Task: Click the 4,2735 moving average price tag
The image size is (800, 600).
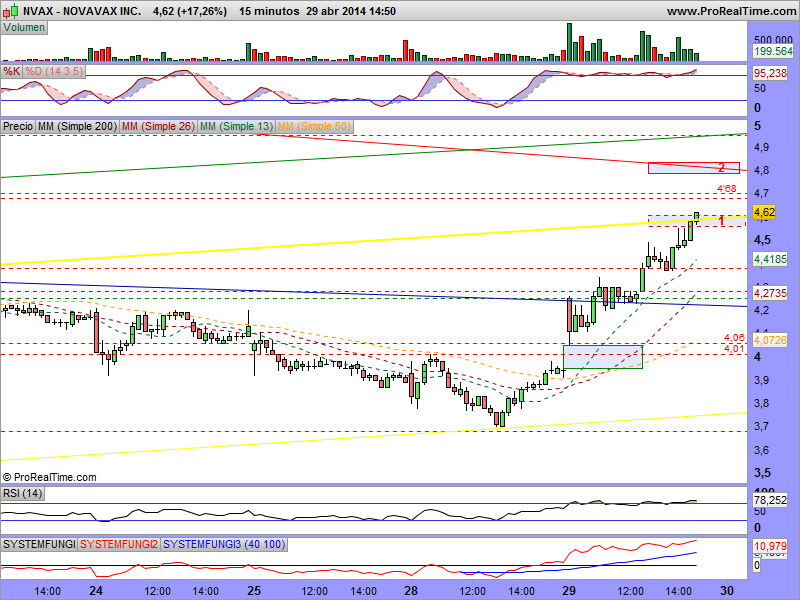Action: 770,293
